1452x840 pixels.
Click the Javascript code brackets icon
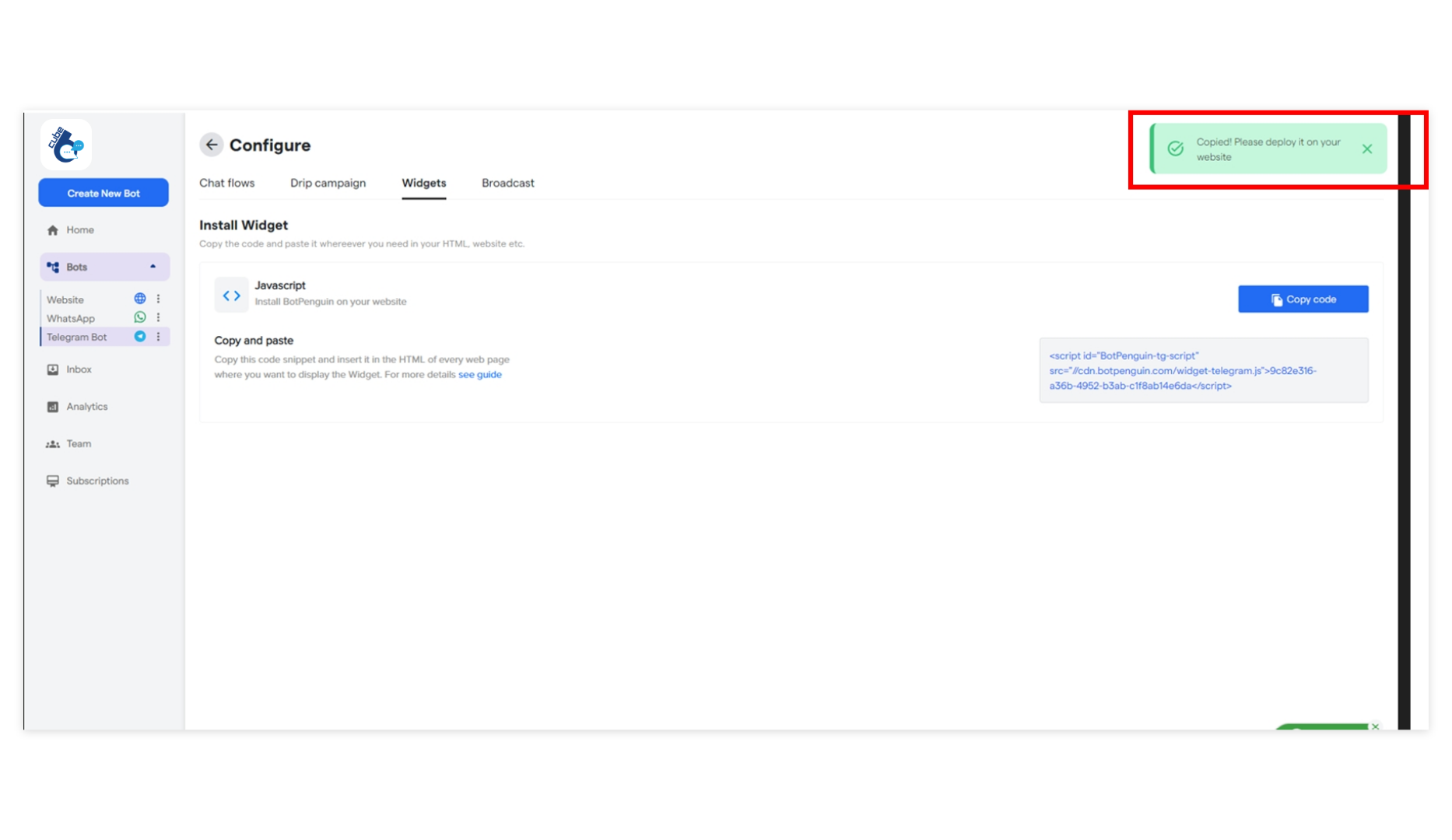point(232,296)
